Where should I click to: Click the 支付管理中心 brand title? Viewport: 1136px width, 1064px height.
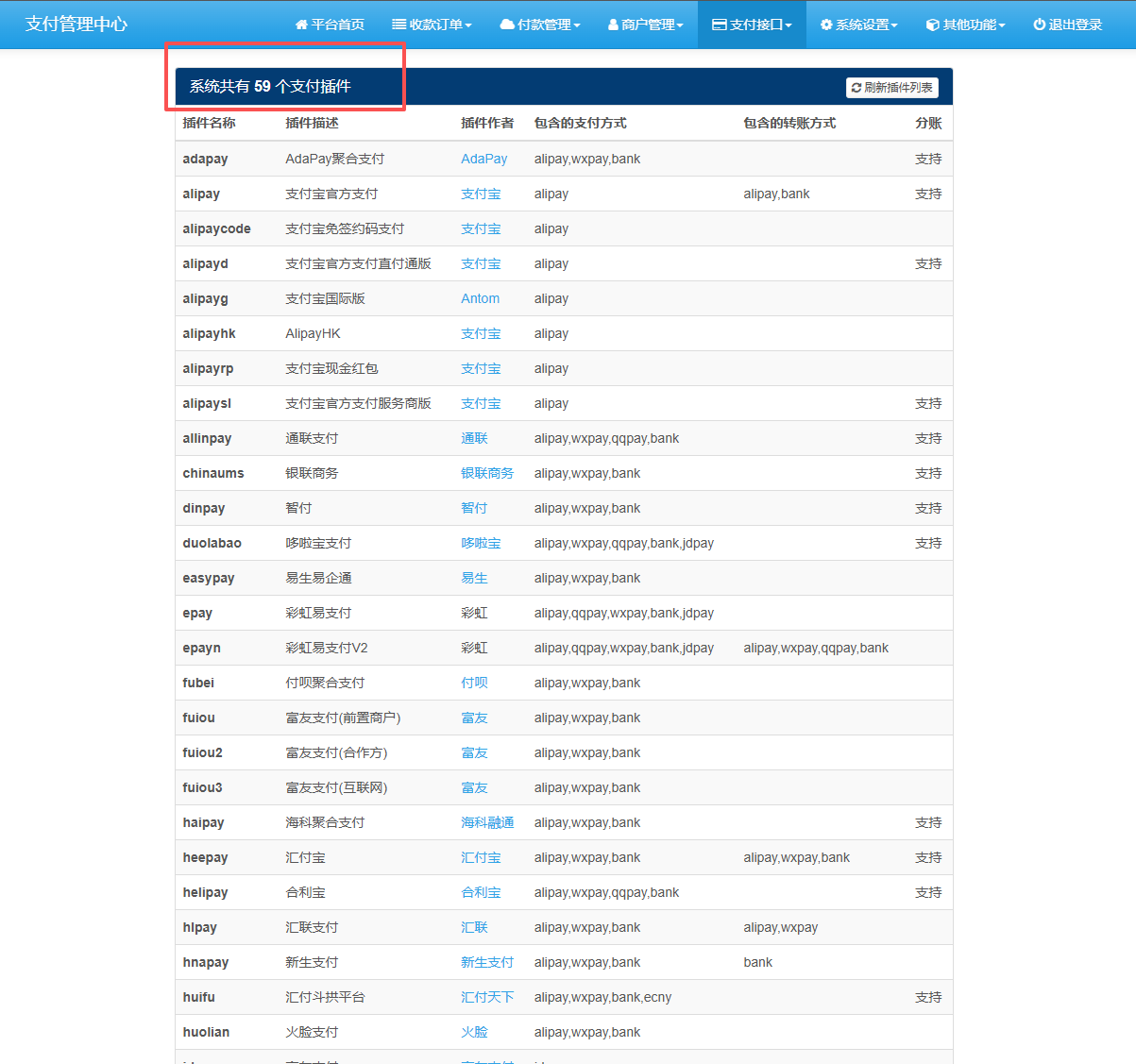click(x=76, y=25)
